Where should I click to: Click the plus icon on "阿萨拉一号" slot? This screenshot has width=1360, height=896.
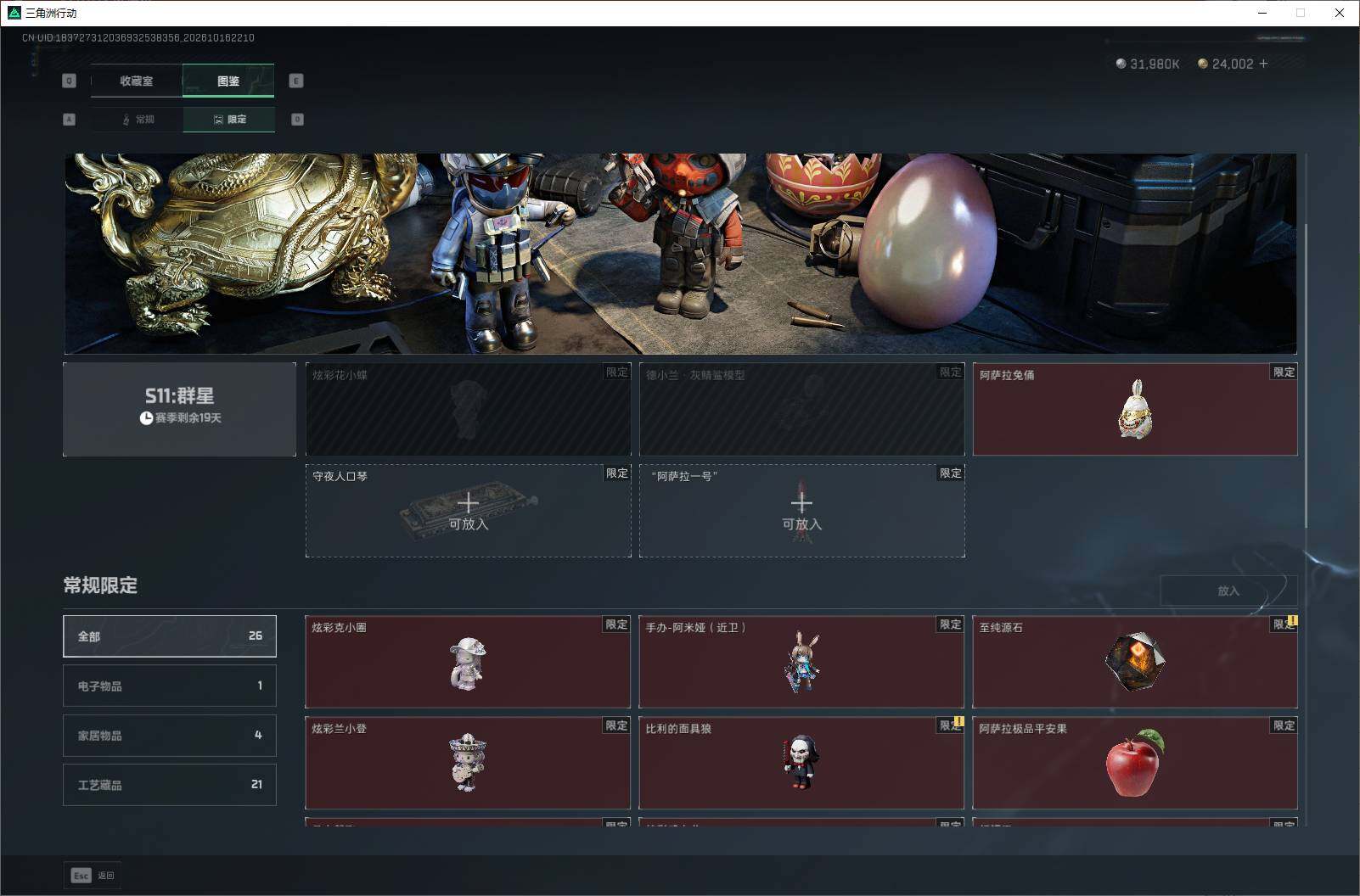coord(801,502)
